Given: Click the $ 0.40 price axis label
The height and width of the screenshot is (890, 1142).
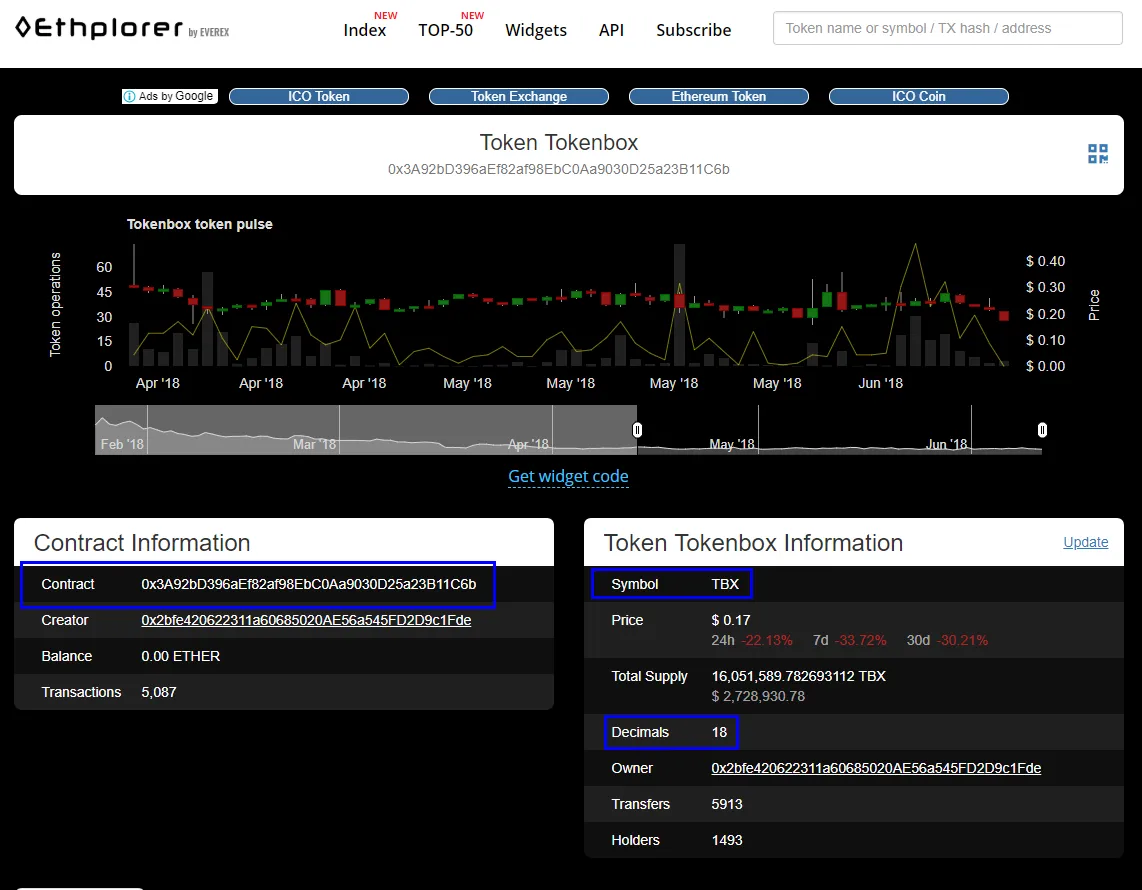Looking at the screenshot, I should tap(1045, 261).
